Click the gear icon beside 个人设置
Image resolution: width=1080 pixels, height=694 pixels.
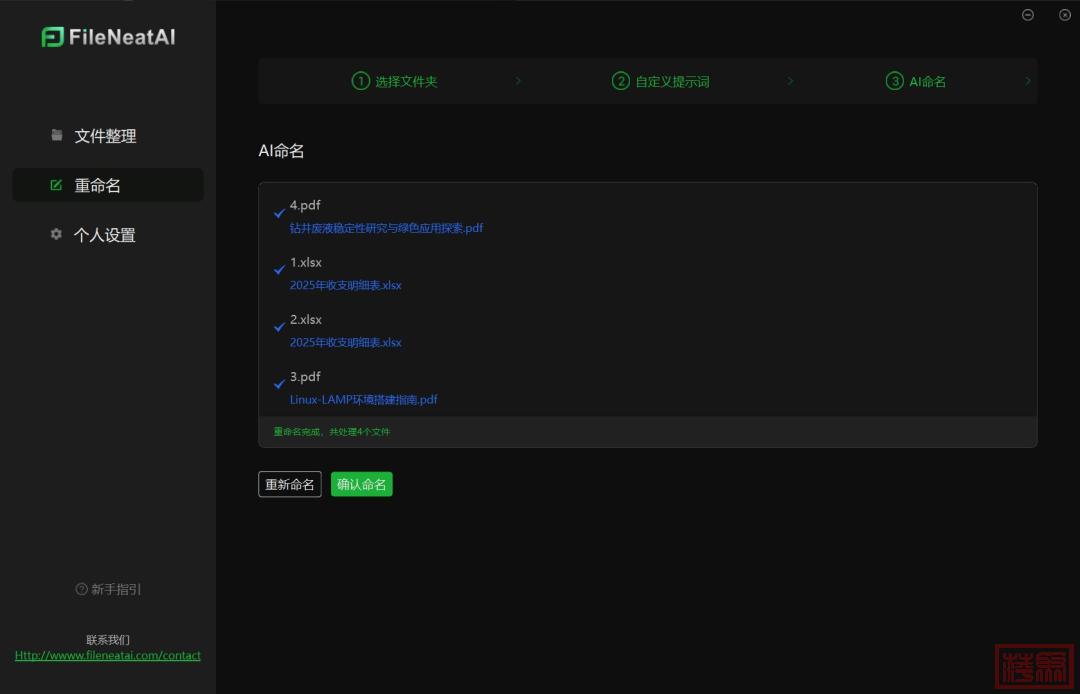coord(56,234)
